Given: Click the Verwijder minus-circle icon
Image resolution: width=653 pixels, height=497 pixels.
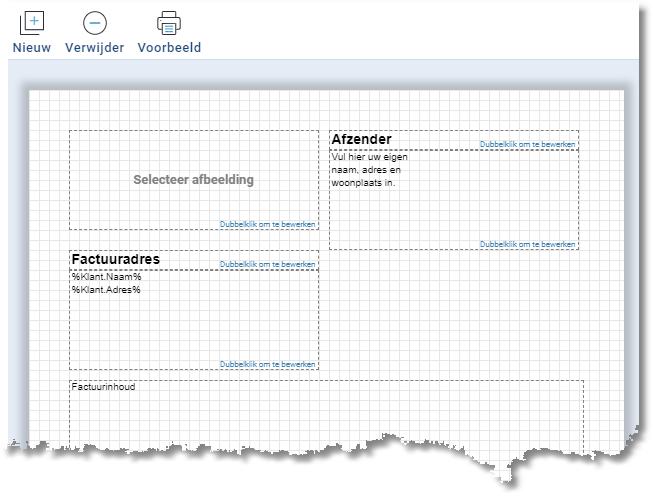Looking at the screenshot, I should pos(94,22).
